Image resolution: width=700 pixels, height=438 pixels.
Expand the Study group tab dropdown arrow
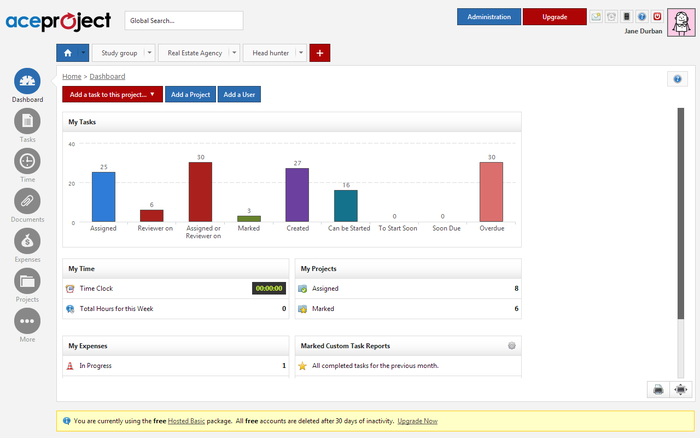150,53
